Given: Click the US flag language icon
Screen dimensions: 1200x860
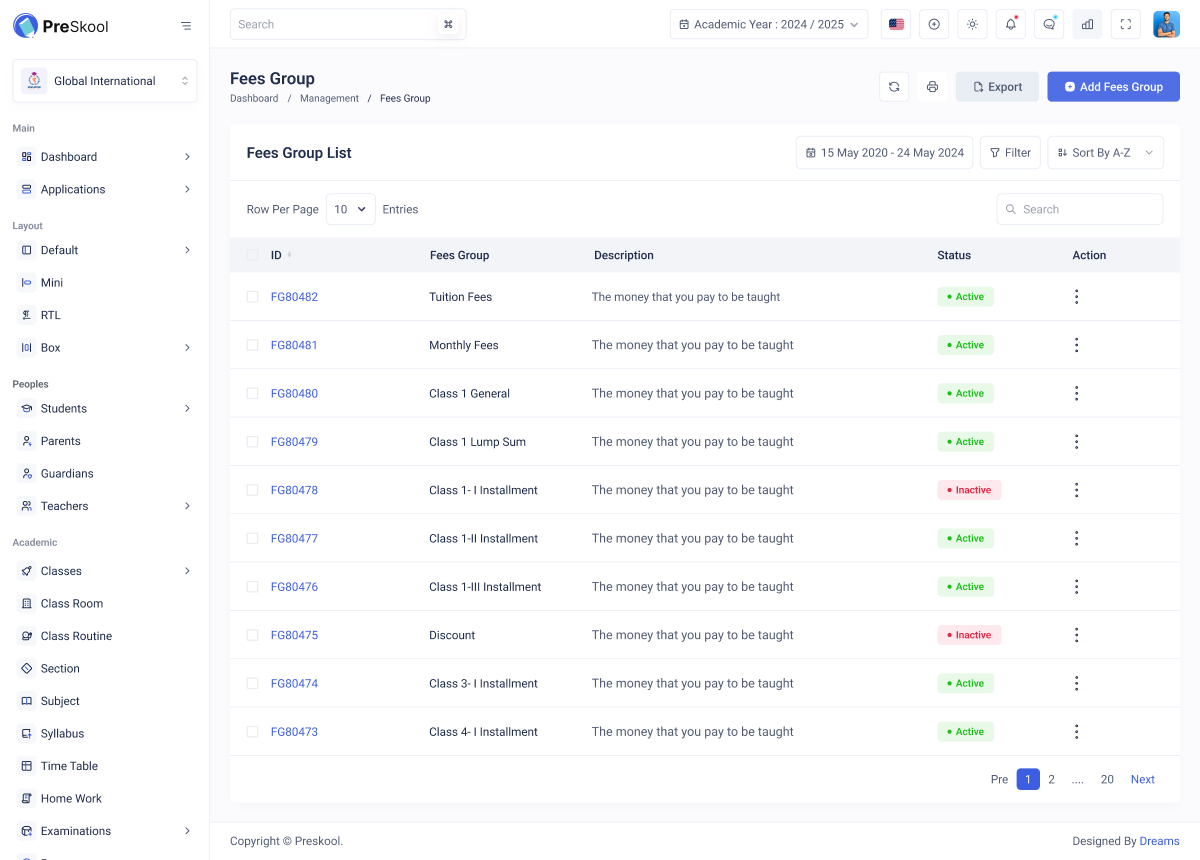Looking at the screenshot, I should coord(896,24).
